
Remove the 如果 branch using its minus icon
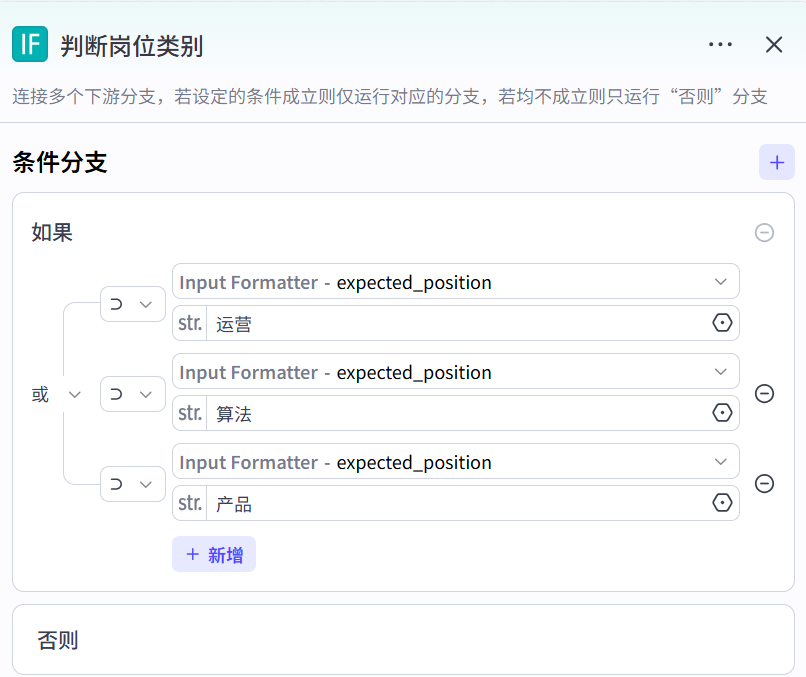pyautogui.click(x=764, y=233)
